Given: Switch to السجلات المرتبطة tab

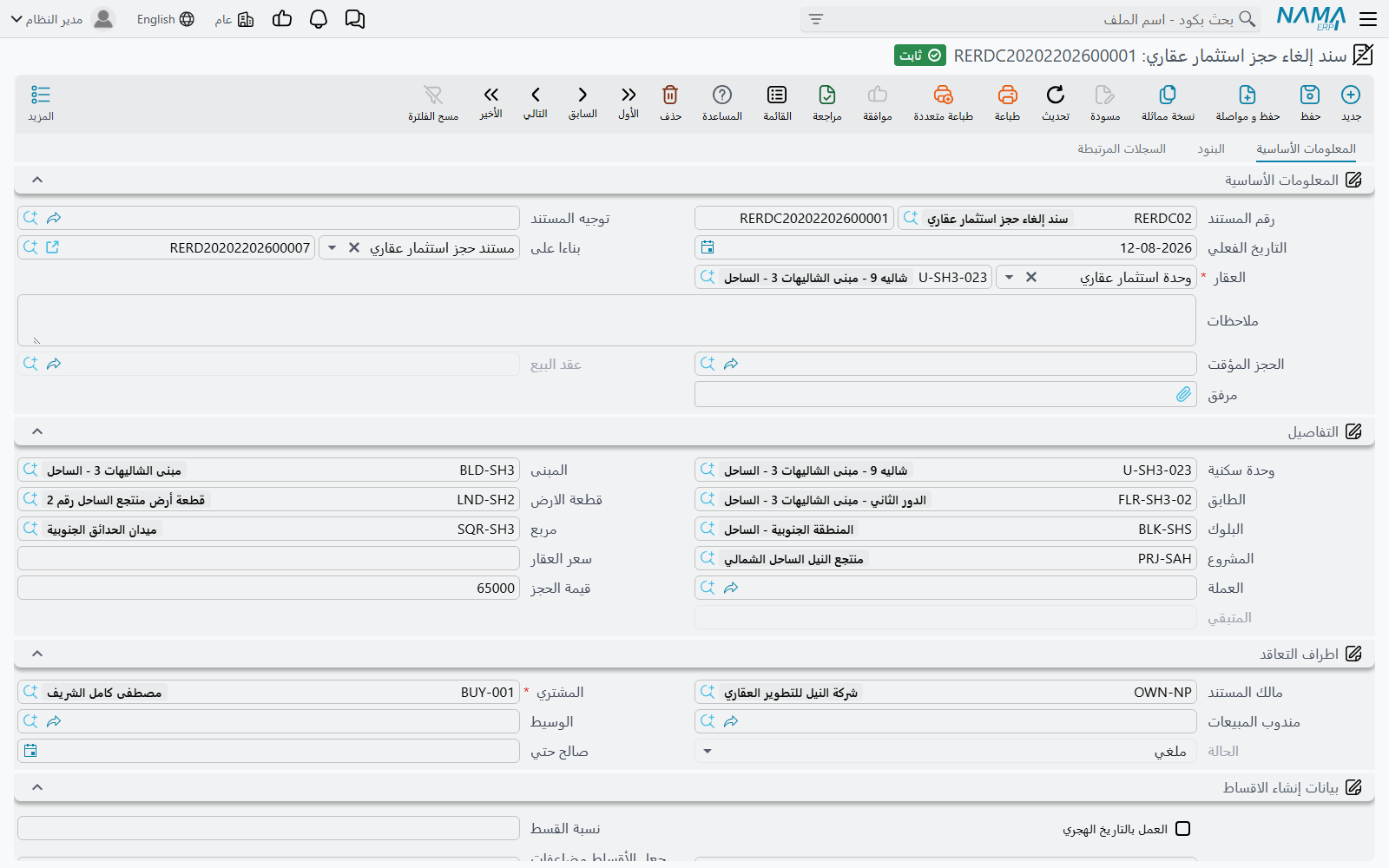Looking at the screenshot, I should (x=1122, y=148).
